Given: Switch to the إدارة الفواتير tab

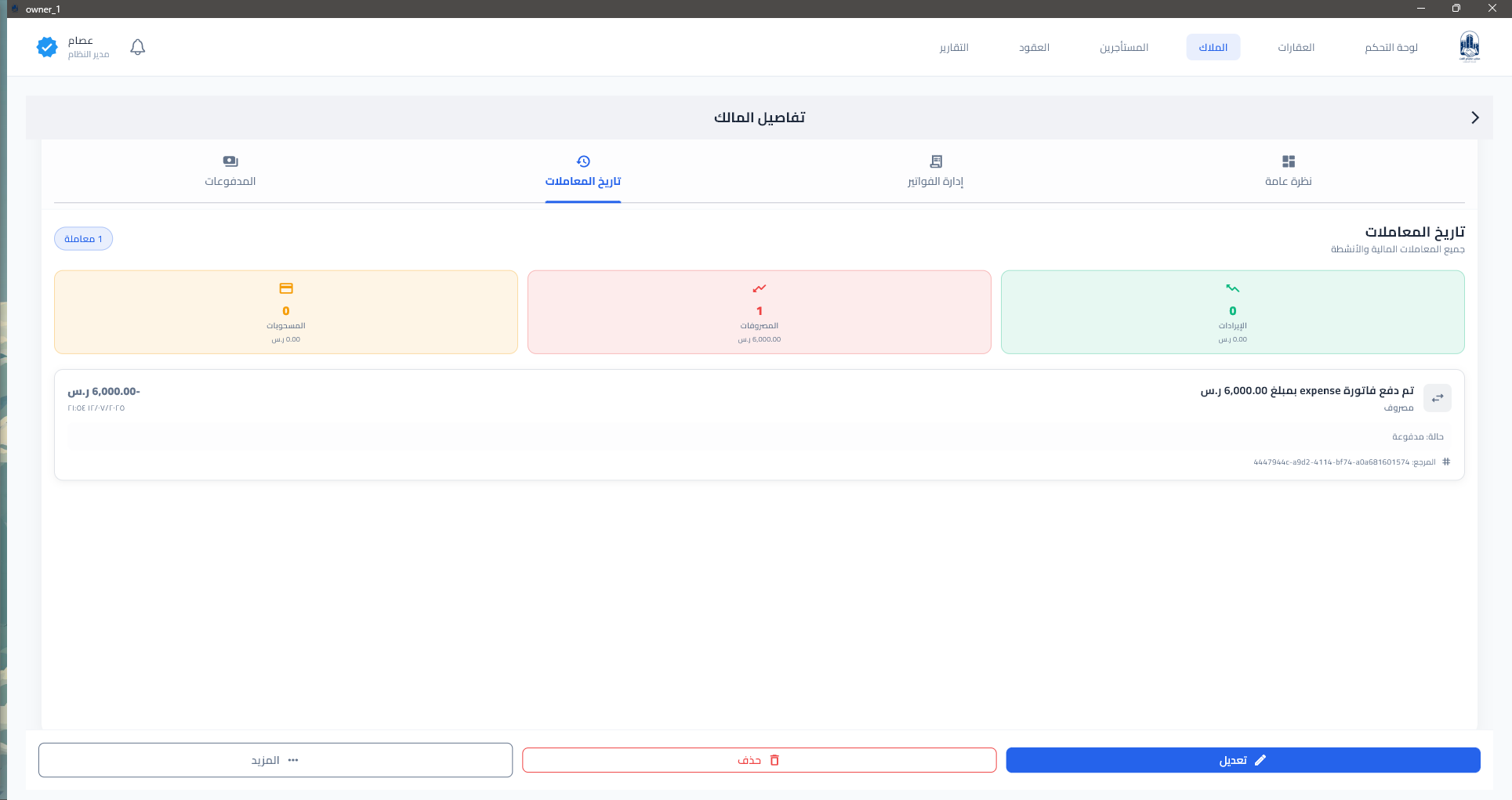Looking at the screenshot, I should pos(935,171).
